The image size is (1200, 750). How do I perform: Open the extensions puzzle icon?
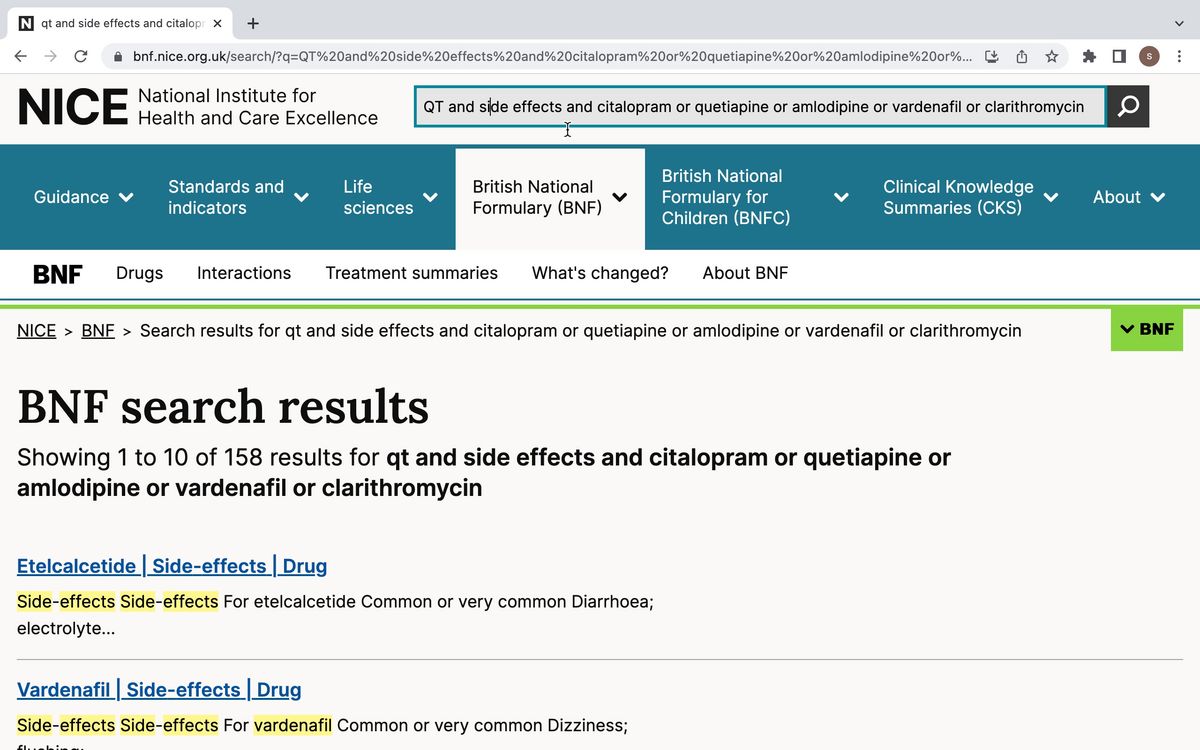tap(1089, 57)
